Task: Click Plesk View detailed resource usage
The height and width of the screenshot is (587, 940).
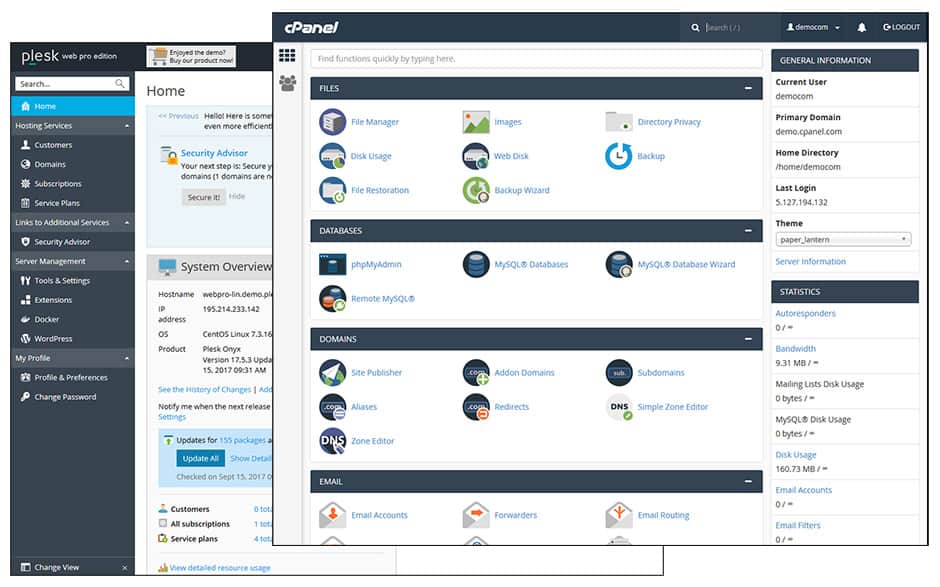Action: [219, 568]
